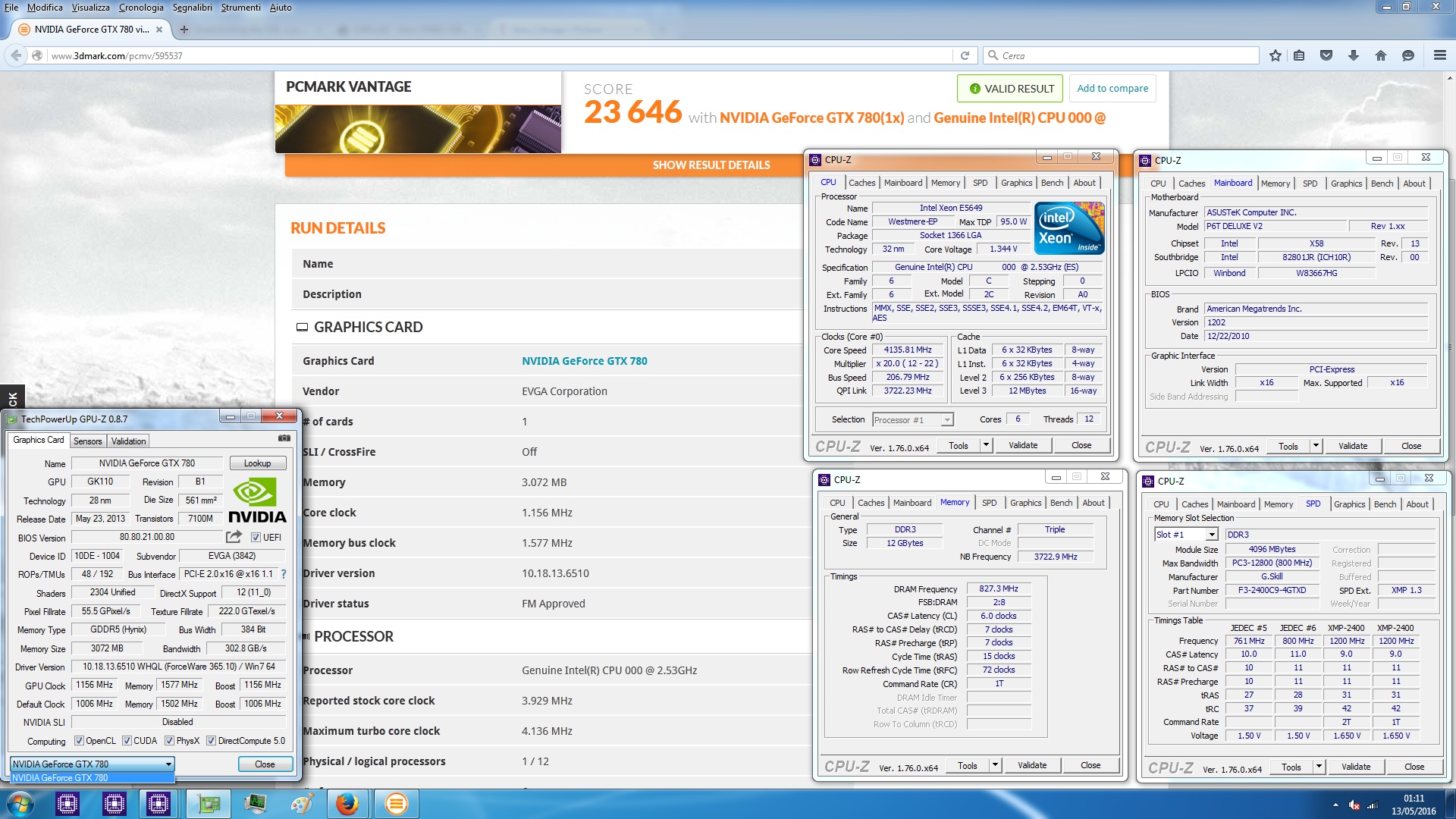Expand Tools arrow in CPU-Z CPU window

pos(986,445)
